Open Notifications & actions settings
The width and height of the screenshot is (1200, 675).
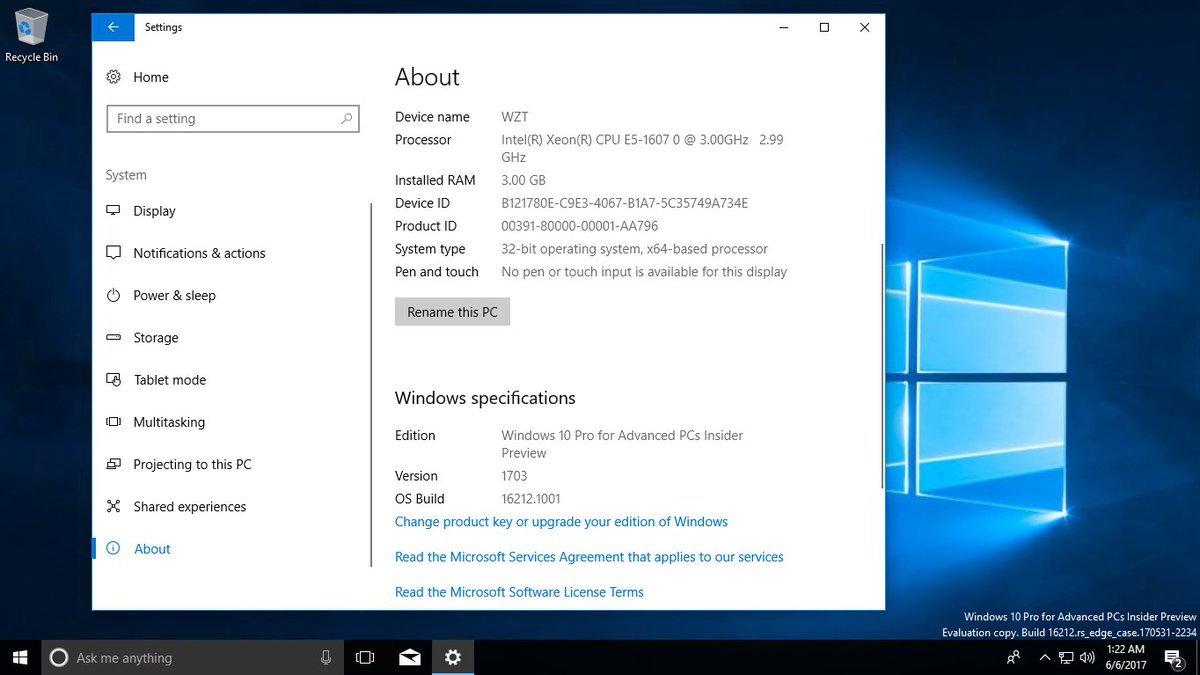(x=199, y=253)
